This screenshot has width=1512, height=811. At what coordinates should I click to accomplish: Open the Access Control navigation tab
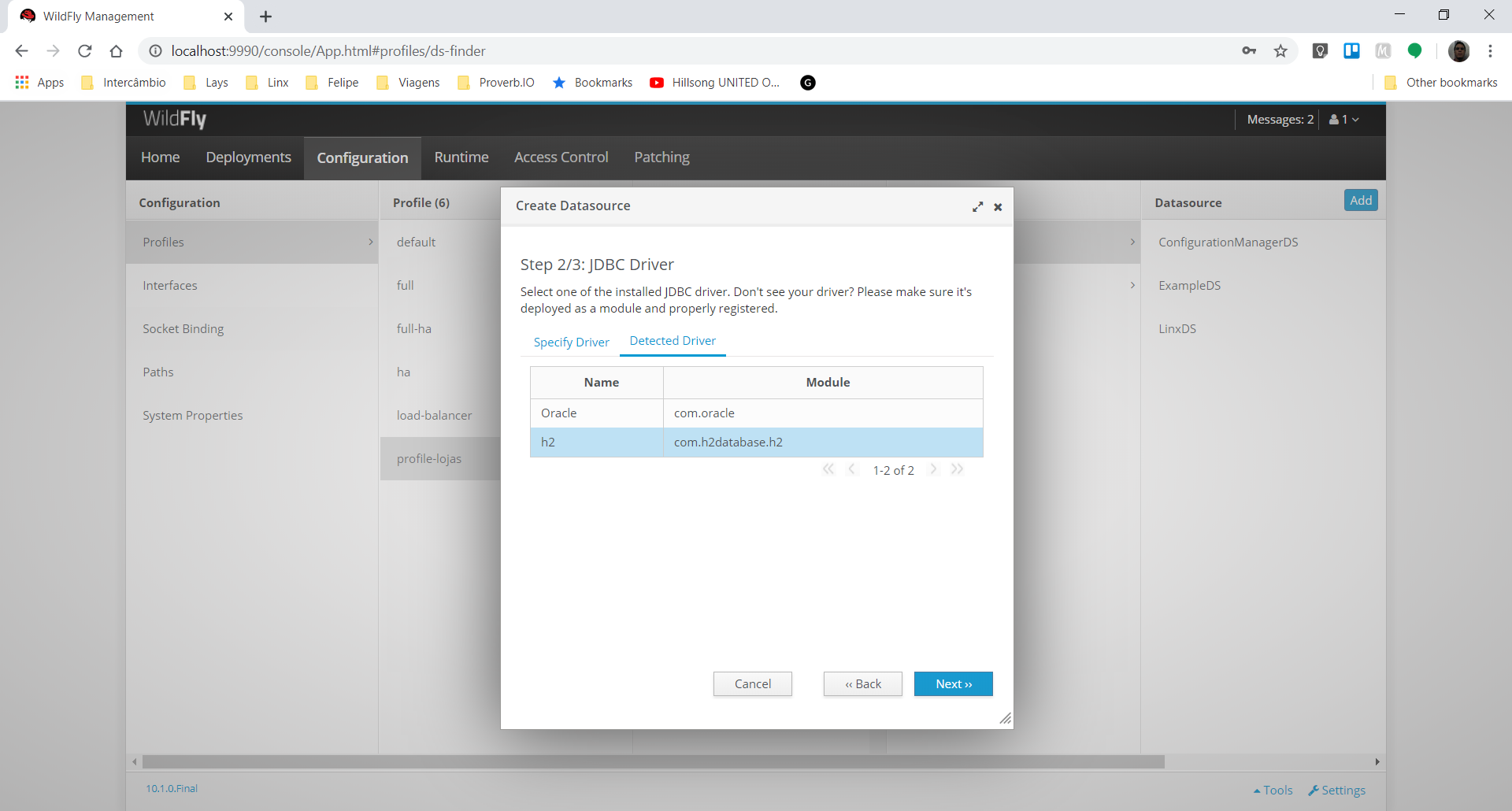(x=561, y=157)
